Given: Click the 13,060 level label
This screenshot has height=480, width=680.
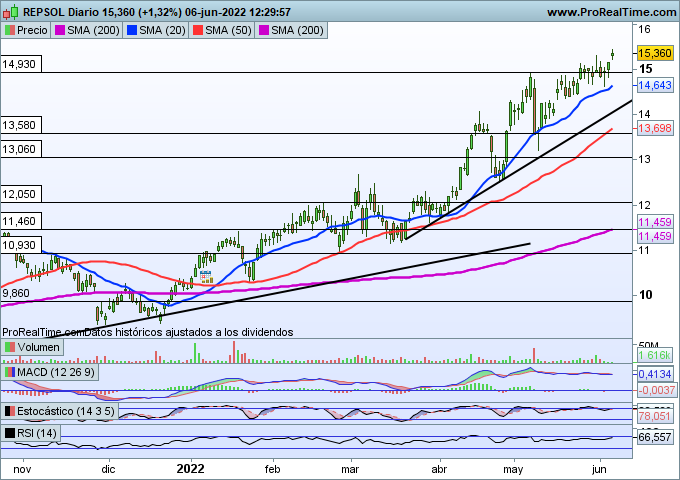Looking at the screenshot, I should [21, 149].
